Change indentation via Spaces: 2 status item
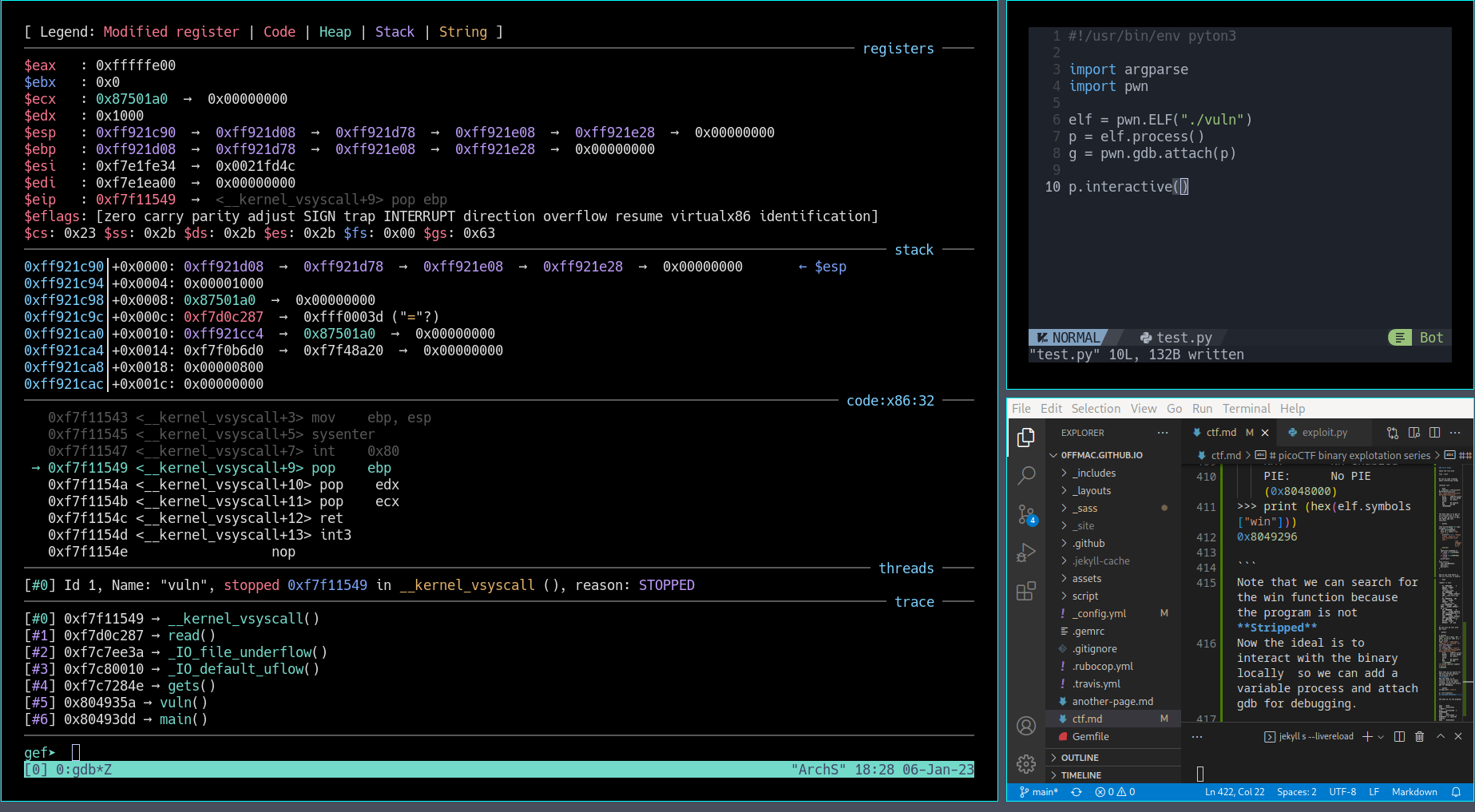This screenshot has width=1475, height=812. tap(1296, 792)
